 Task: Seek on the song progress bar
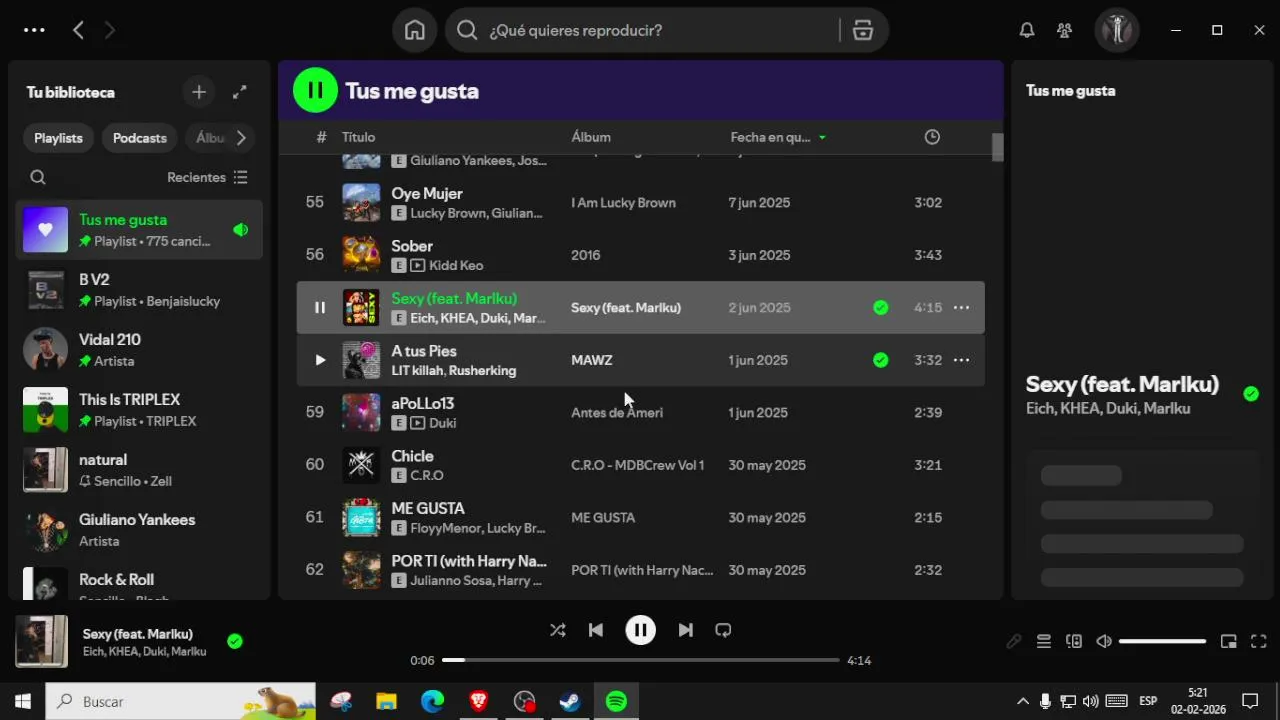pyautogui.click(x=640, y=660)
